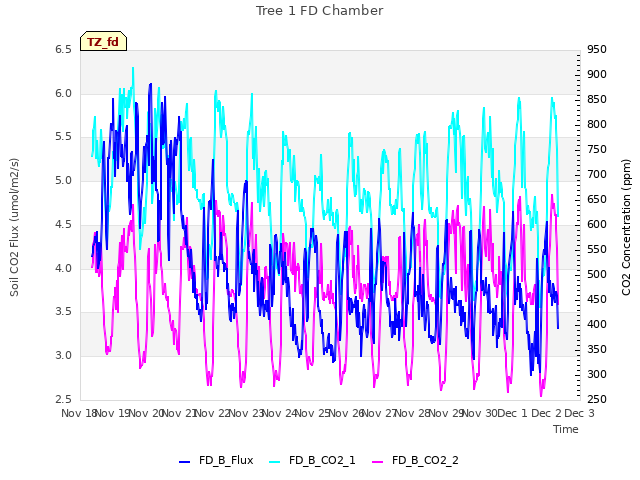Select the Dec 3 x-axis tick label
Screen dimensions: 640x480
[x=579, y=413]
